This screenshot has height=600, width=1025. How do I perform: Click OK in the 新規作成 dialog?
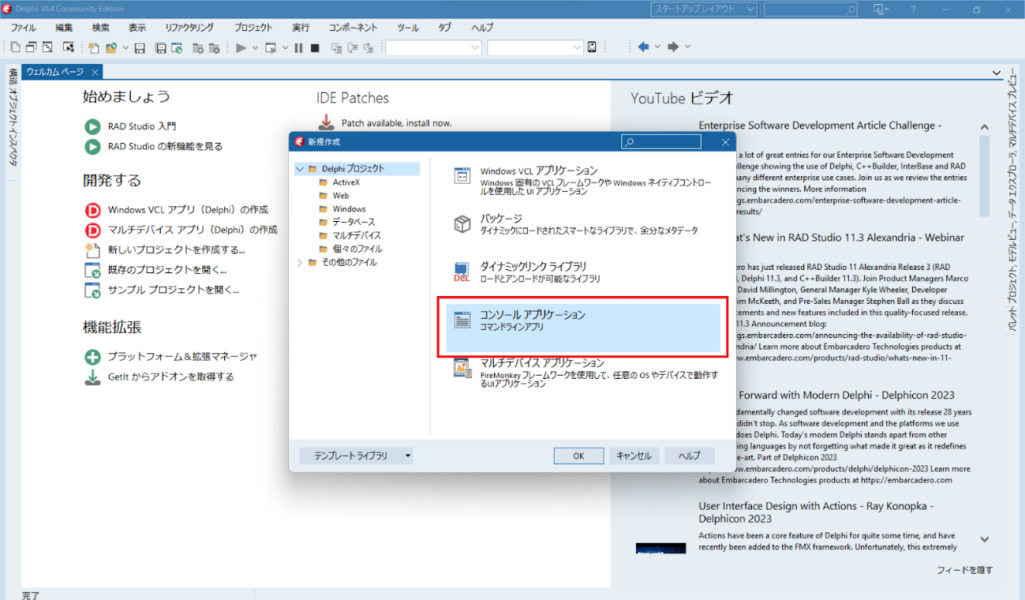(x=579, y=456)
